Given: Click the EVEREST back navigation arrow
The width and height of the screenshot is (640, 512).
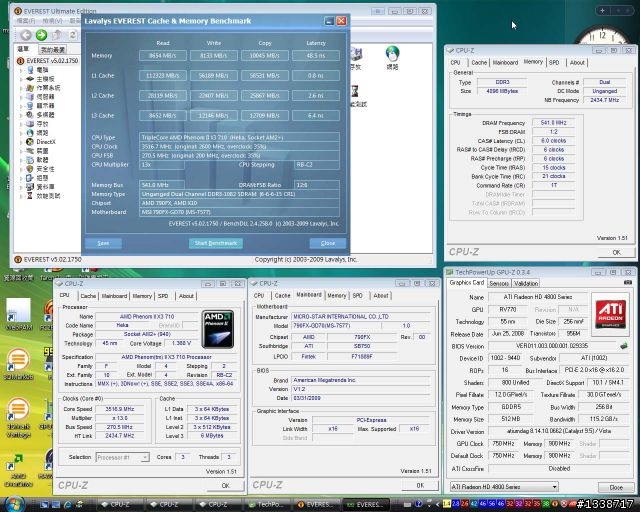Looking at the screenshot, I should (x=25, y=35).
